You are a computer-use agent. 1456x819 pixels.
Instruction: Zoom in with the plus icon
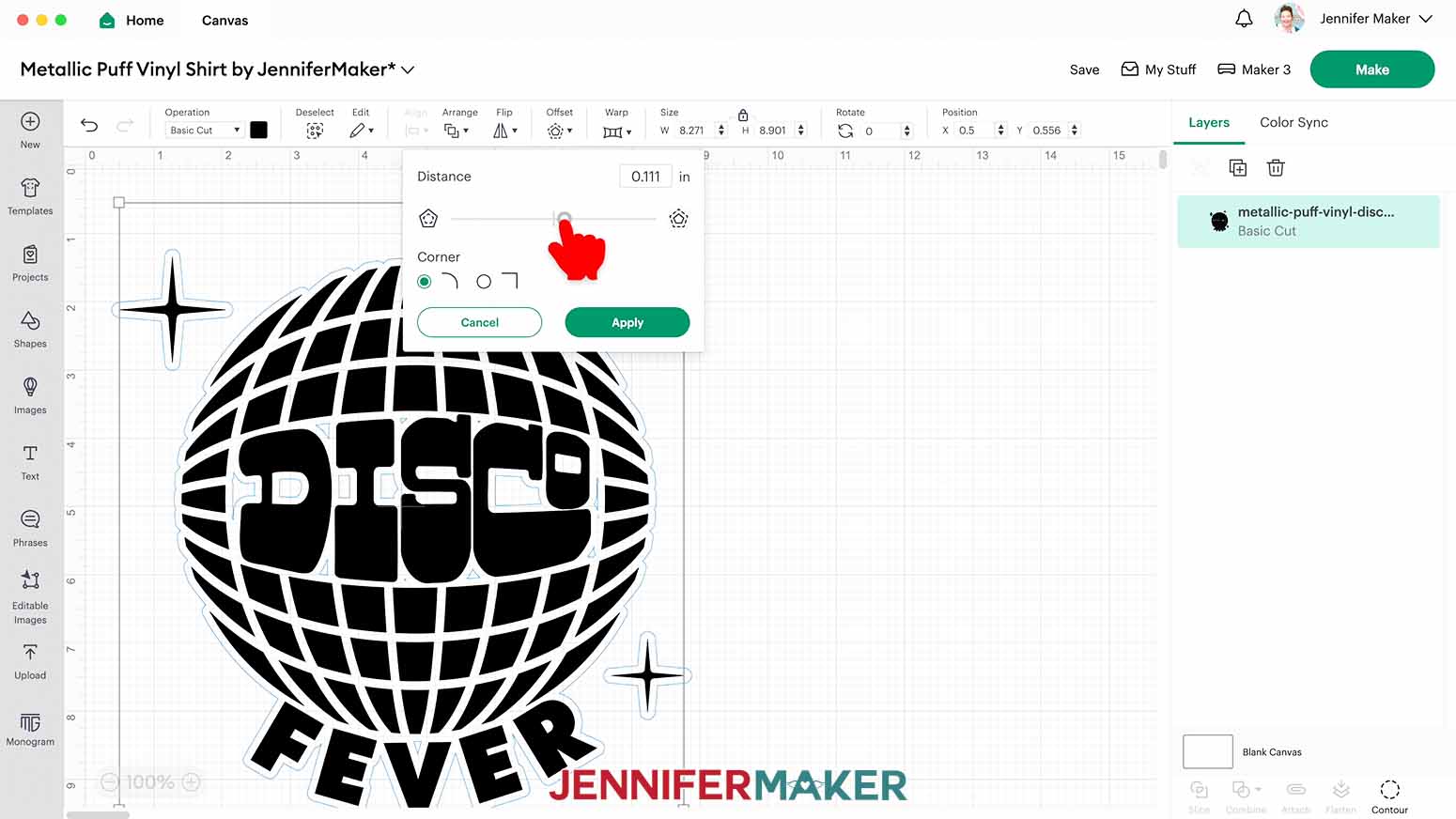191,781
